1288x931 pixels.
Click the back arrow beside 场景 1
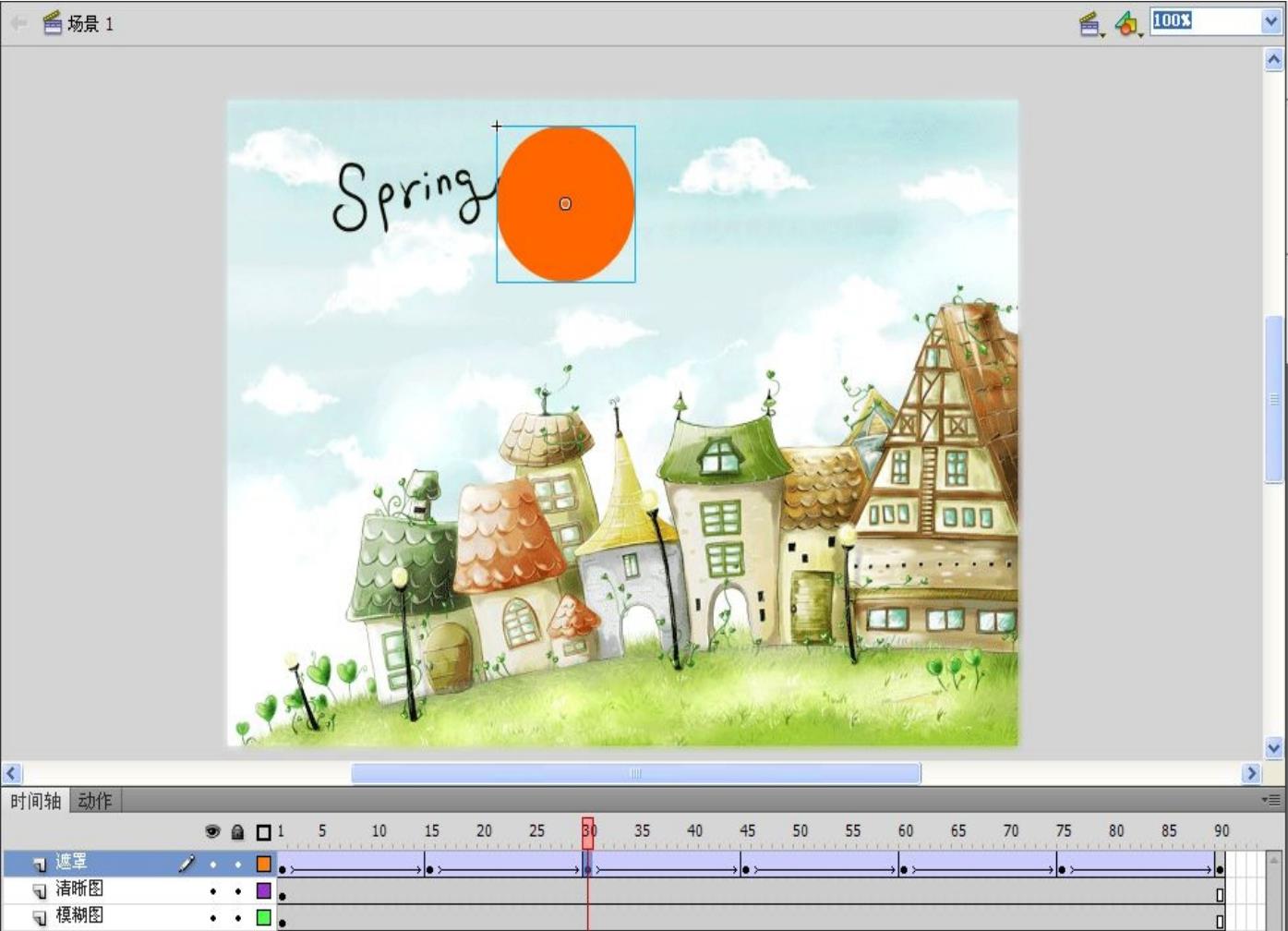(x=18, y=23)
